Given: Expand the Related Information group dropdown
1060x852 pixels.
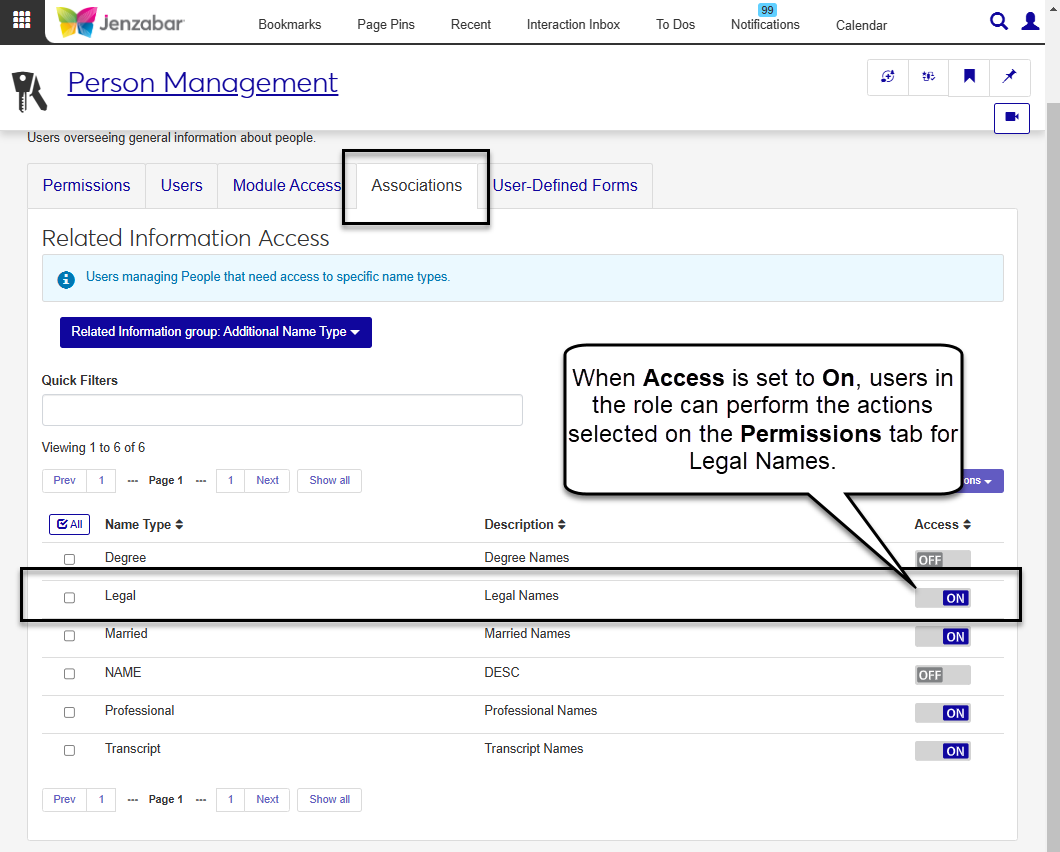Looking at the screenshot, I should 215,332.
